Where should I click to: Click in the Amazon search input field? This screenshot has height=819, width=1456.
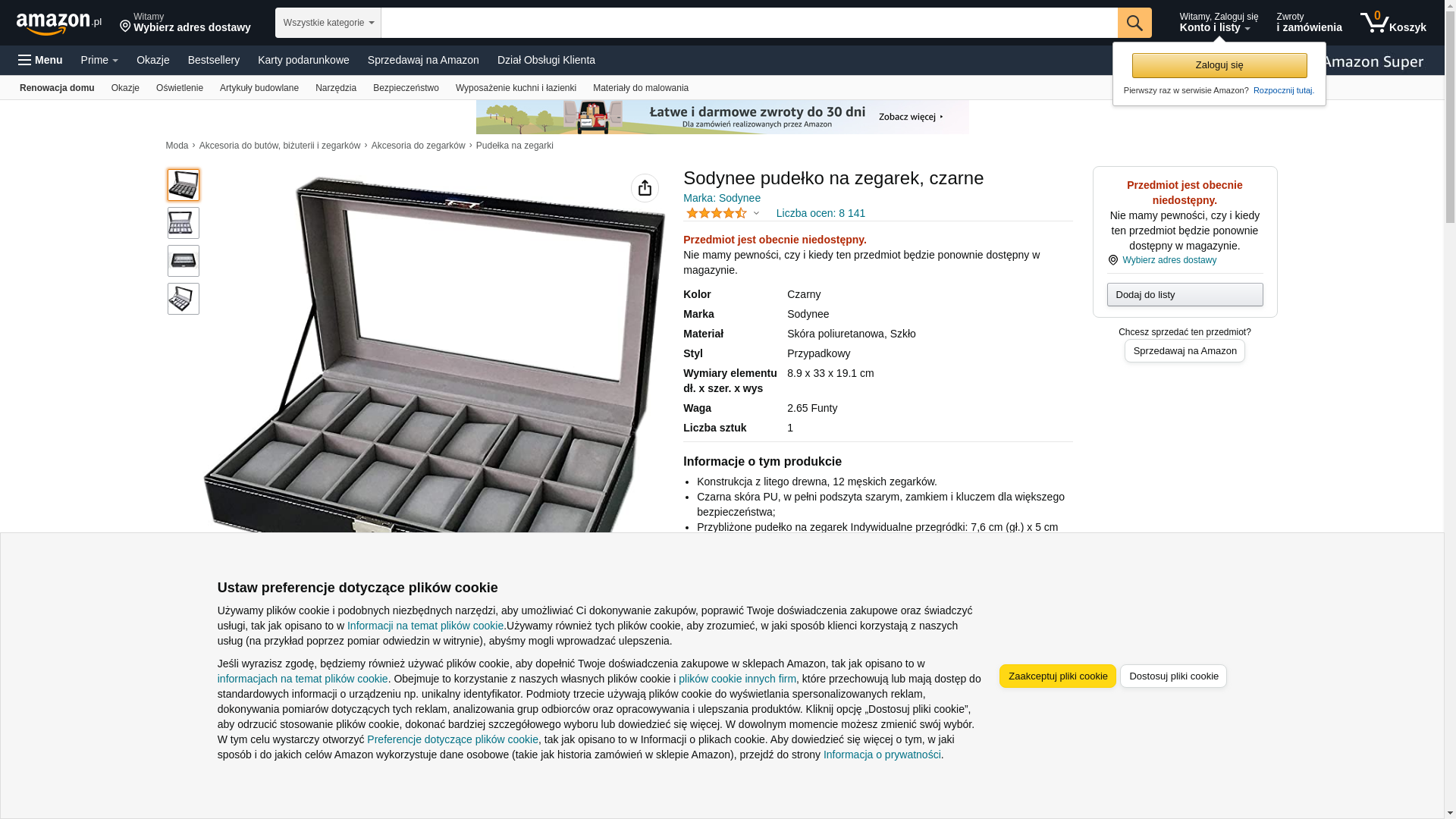[x=749, y=23]
